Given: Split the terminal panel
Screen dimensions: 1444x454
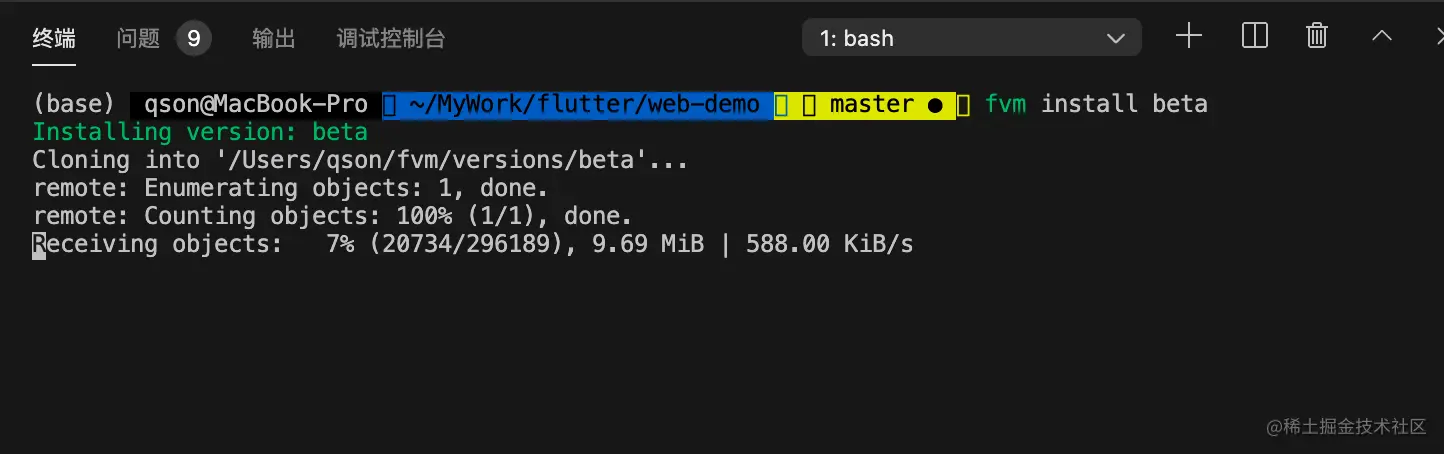Looking at the screenshot, I should pos(1254,37).
